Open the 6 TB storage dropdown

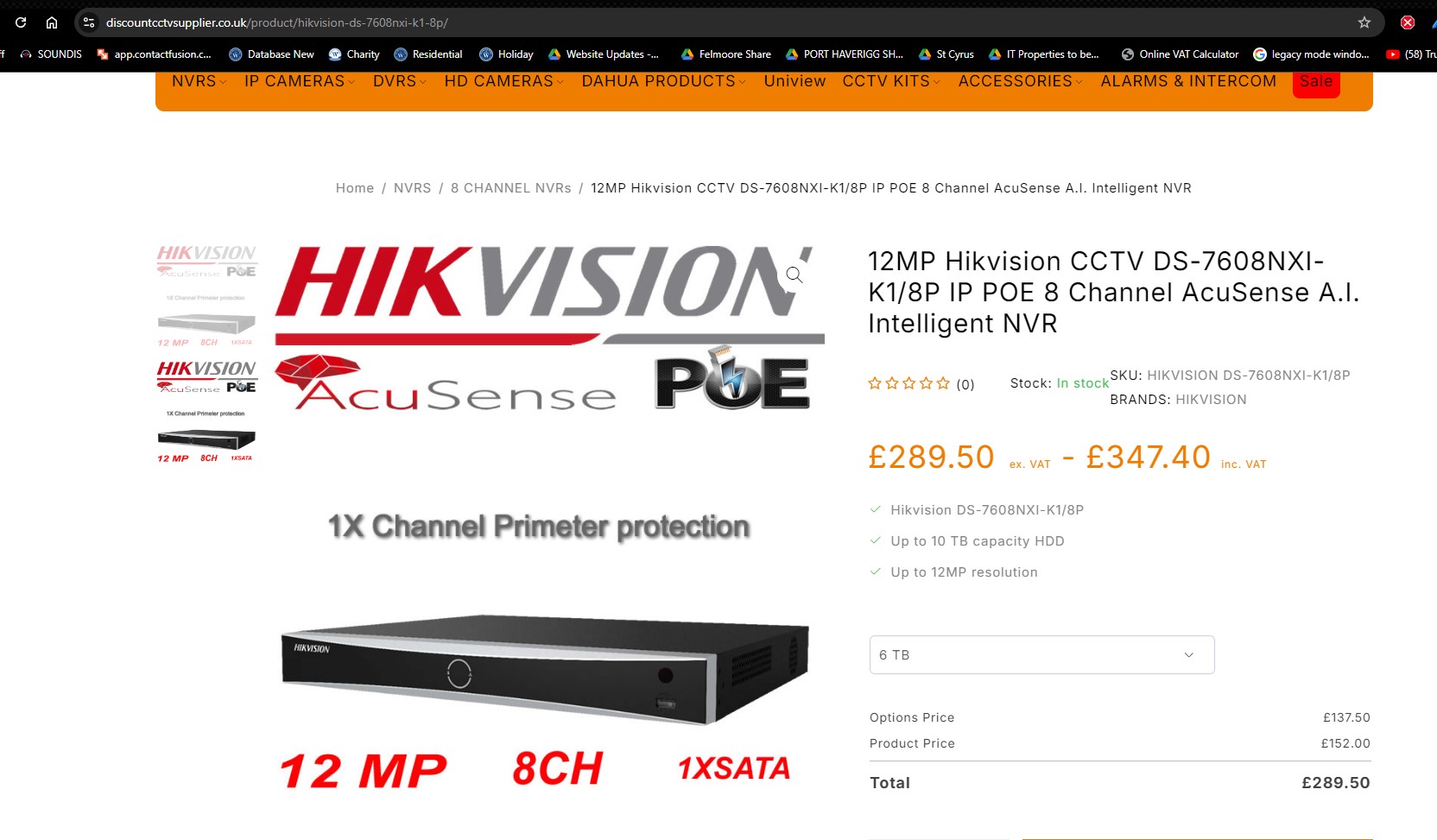tap(1041, 654)
